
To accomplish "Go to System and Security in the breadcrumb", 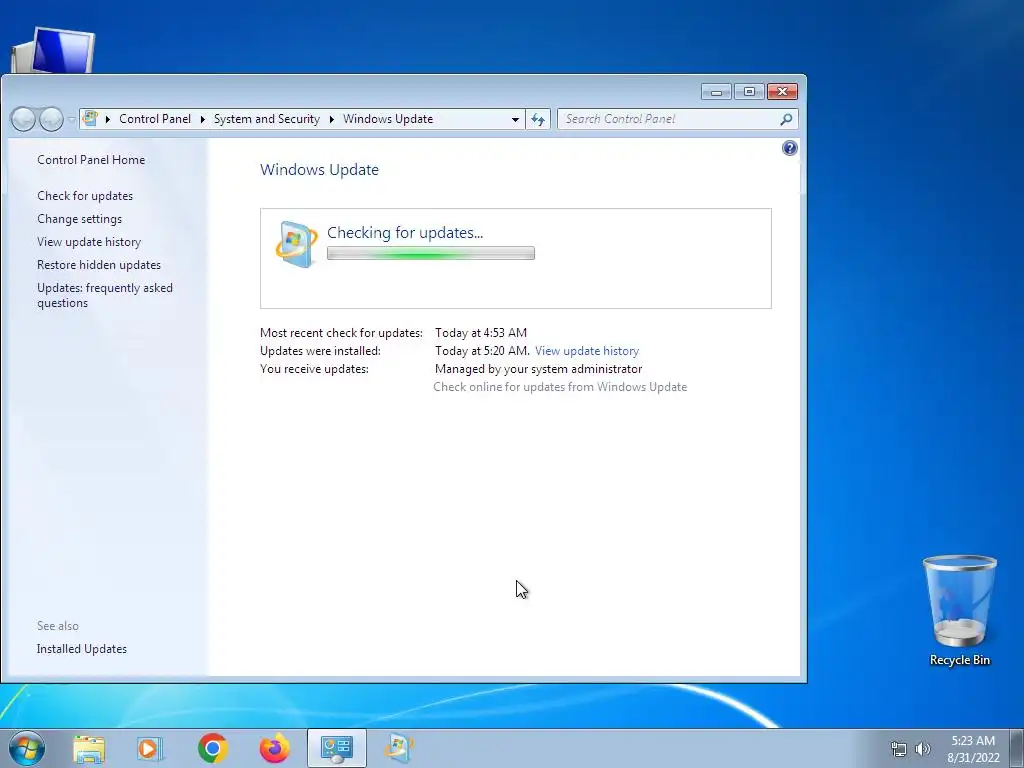I will (x=266, y=119).
